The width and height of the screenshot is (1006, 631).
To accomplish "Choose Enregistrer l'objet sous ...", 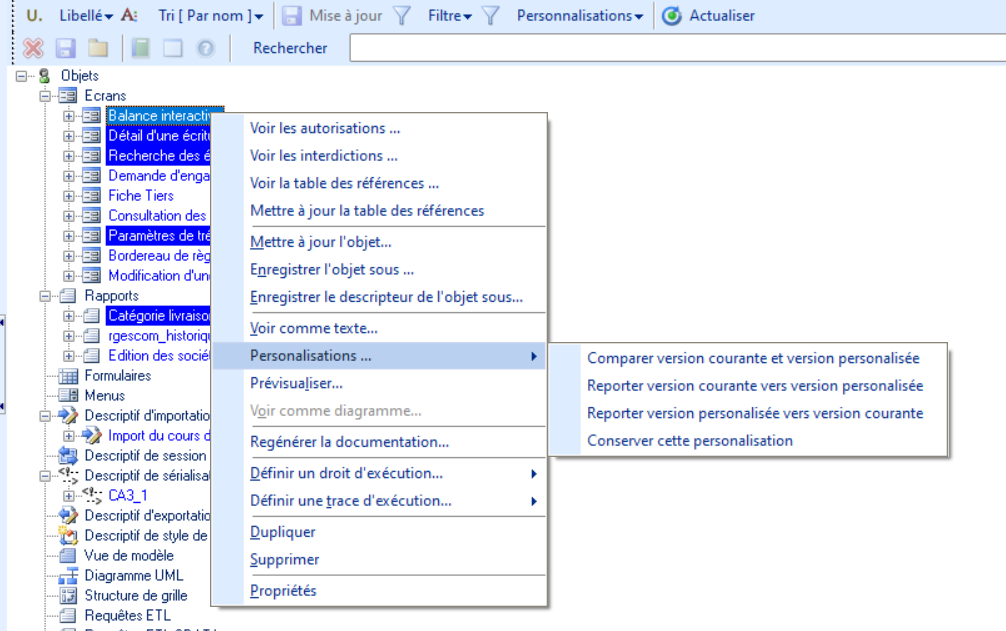I will [379, 270].
